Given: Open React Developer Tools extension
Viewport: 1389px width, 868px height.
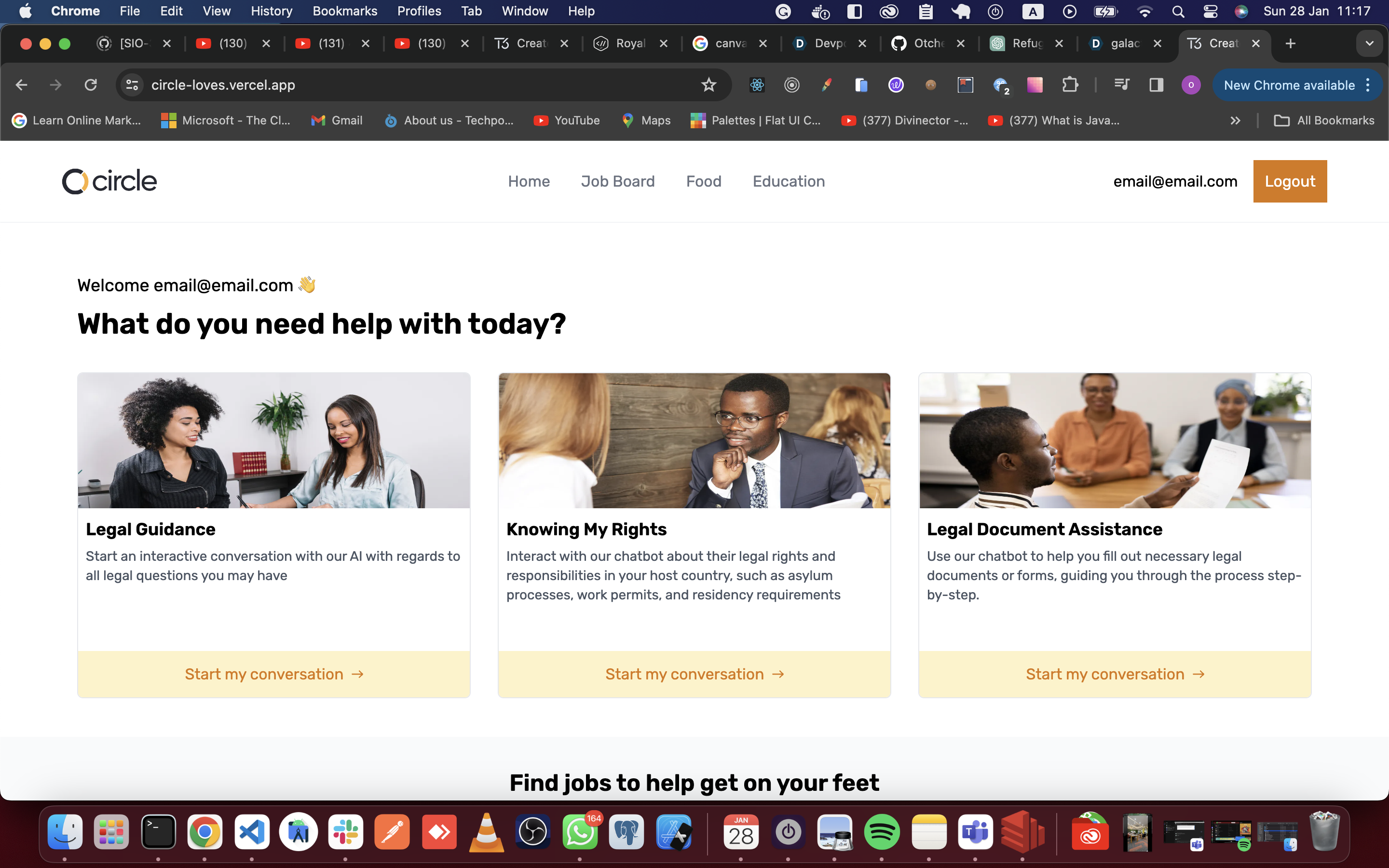Looking at the screenshot, I should tap(757, 85).
